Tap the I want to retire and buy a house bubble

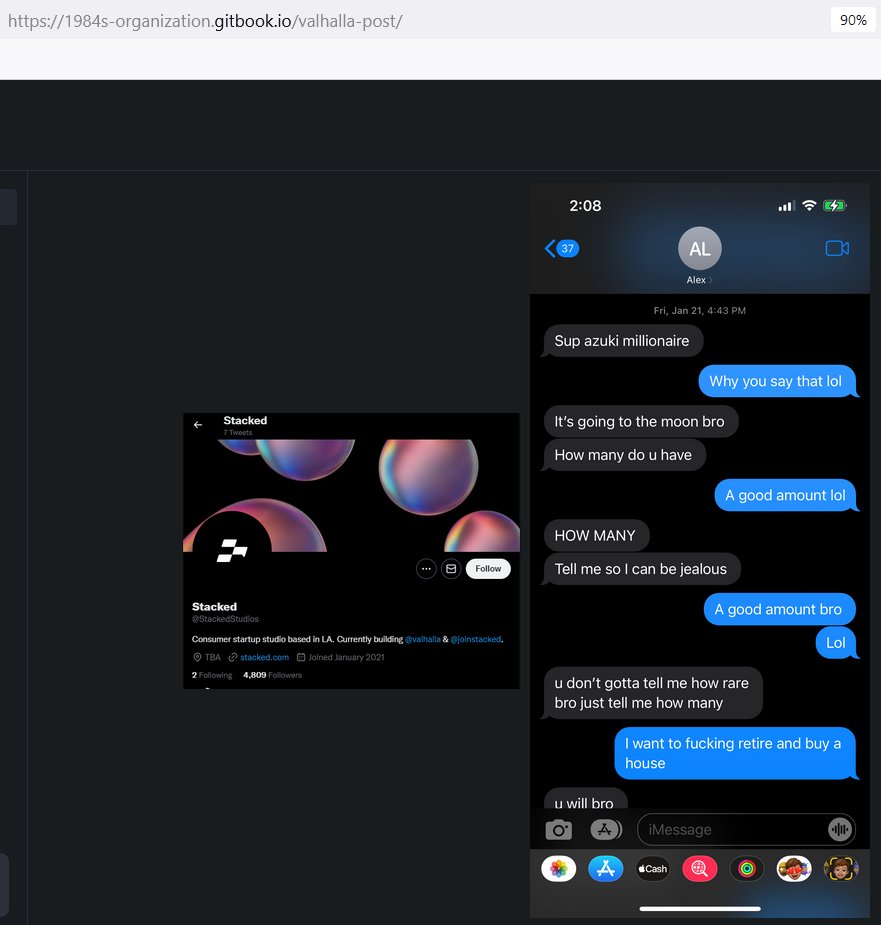coord(734,753)
